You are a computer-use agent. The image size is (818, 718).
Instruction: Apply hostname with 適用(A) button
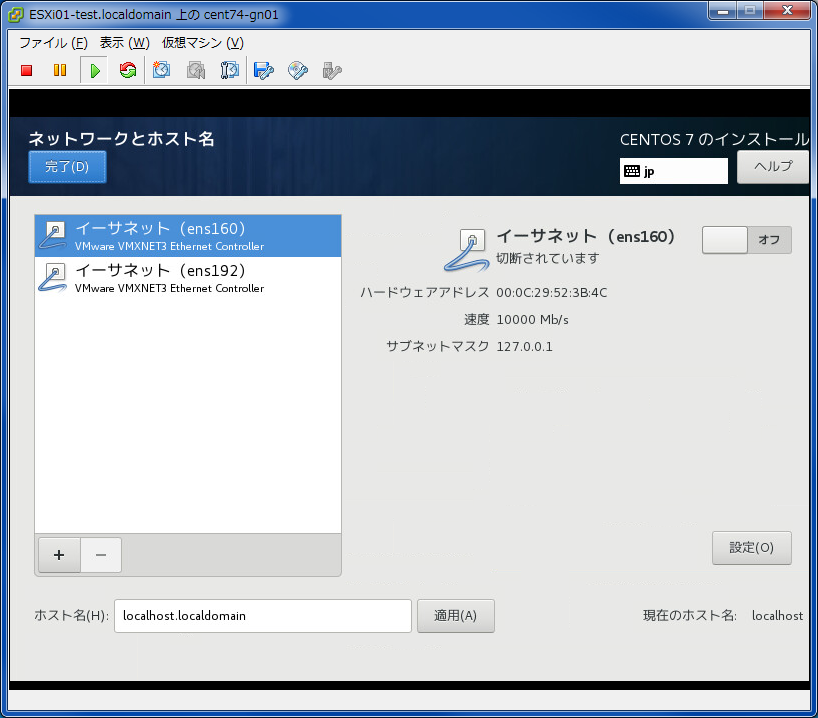455,616
